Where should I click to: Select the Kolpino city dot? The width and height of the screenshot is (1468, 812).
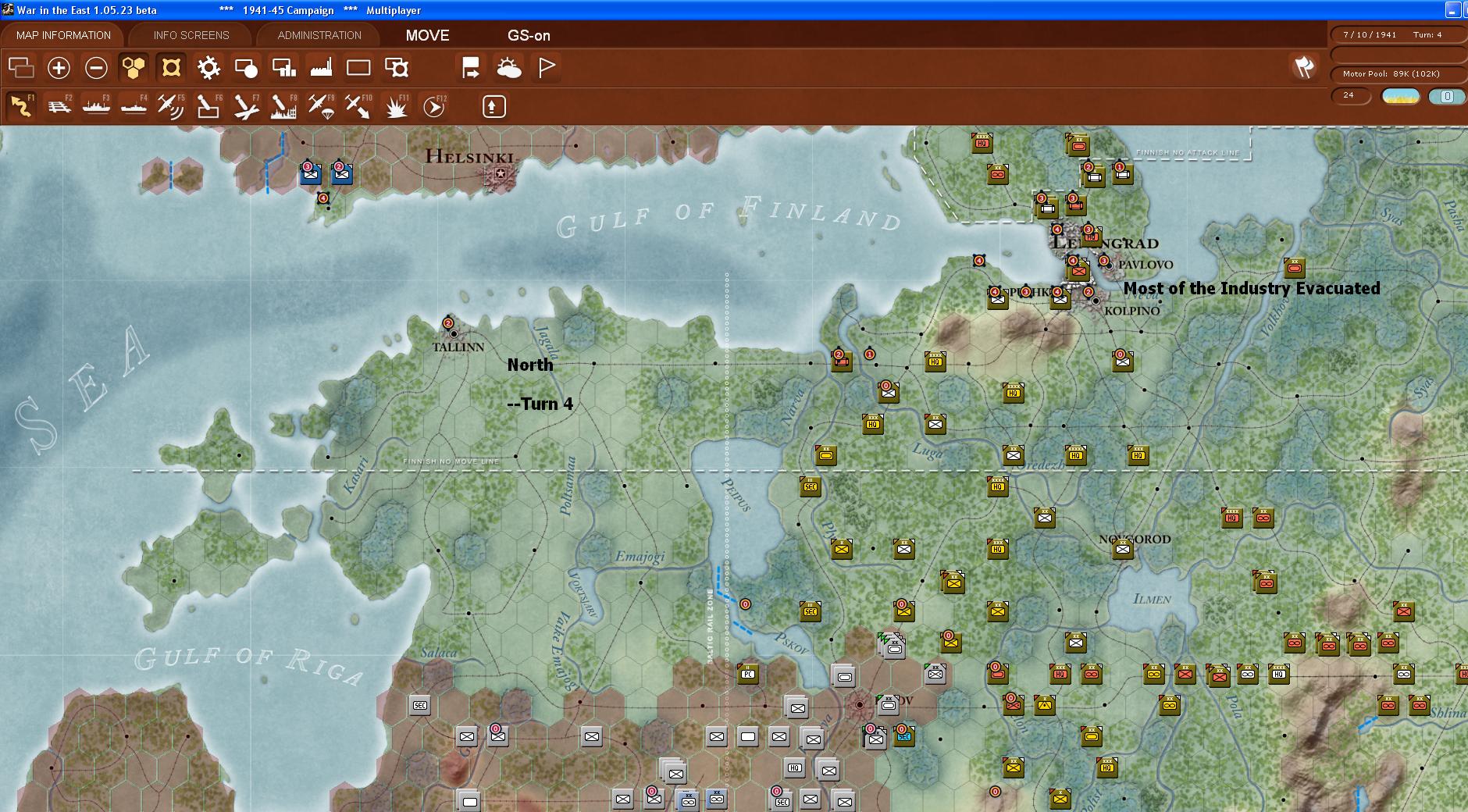pyautogui.click(x=1096, y=301)
